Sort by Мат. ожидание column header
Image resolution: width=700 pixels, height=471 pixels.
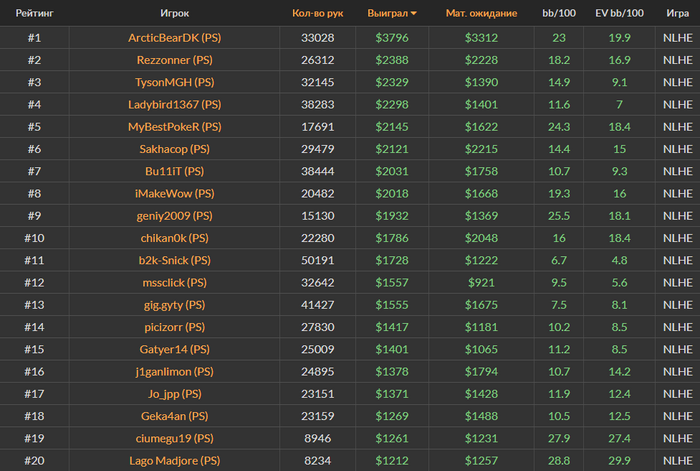pyautogui.click(x=481, y=13)
